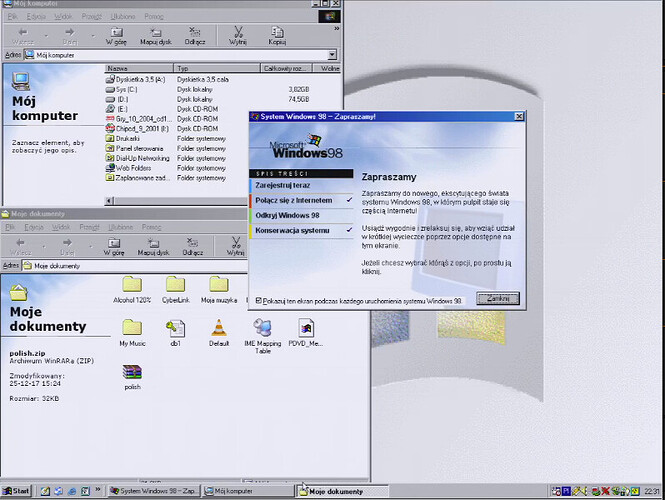Viewport: 665px width, 500px height.
Task: Open the Alcohol 120% folder
Action: (x=132, y=284)
